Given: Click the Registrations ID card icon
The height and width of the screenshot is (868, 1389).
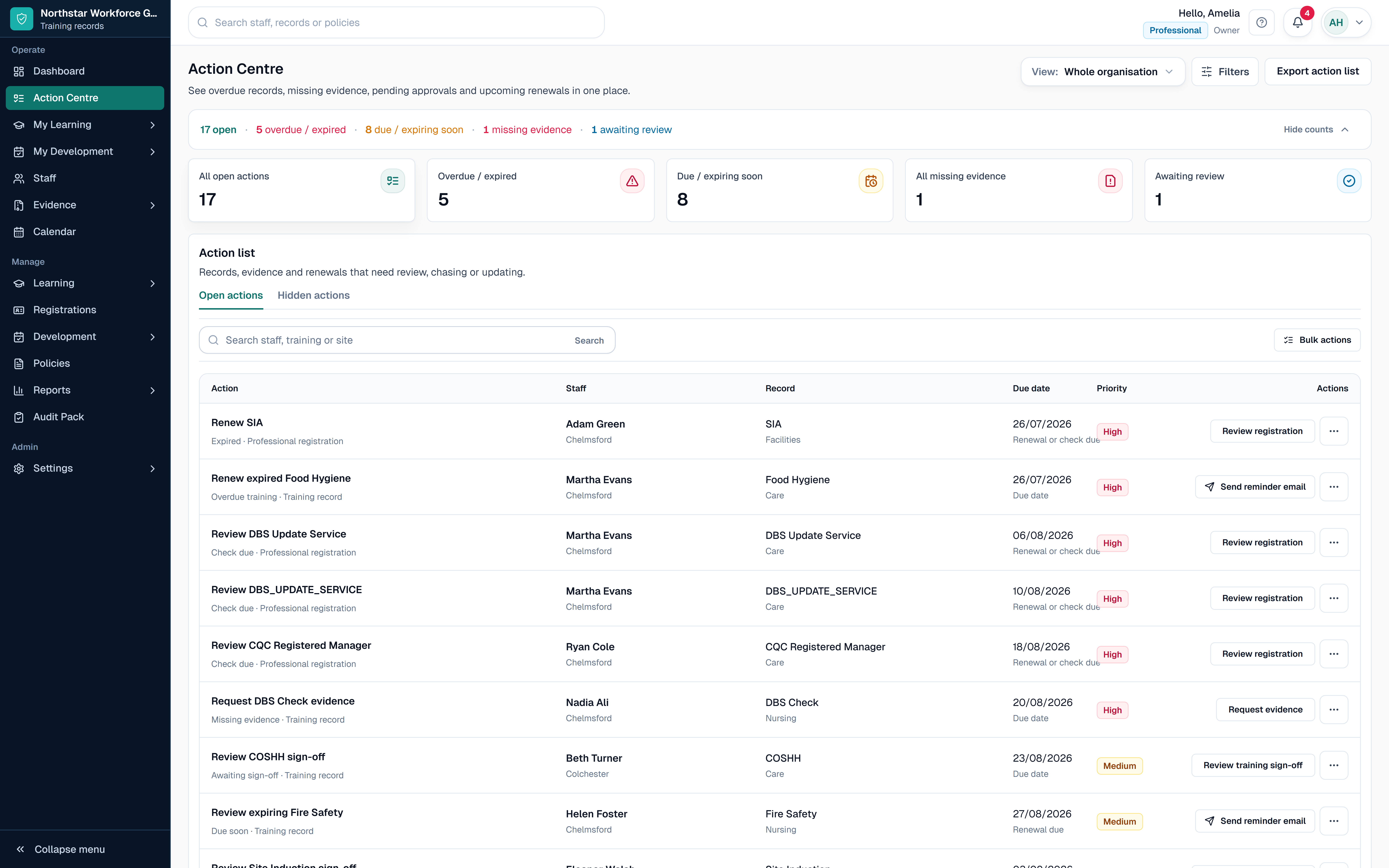Looking at the screenshot, I should point(19,310).
